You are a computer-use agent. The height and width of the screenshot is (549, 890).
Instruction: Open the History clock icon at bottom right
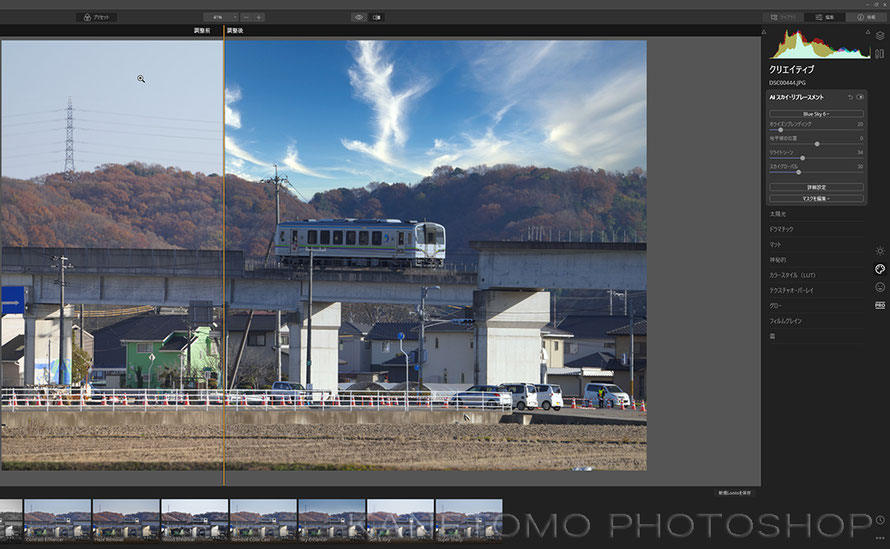click(x=880, y=520)
